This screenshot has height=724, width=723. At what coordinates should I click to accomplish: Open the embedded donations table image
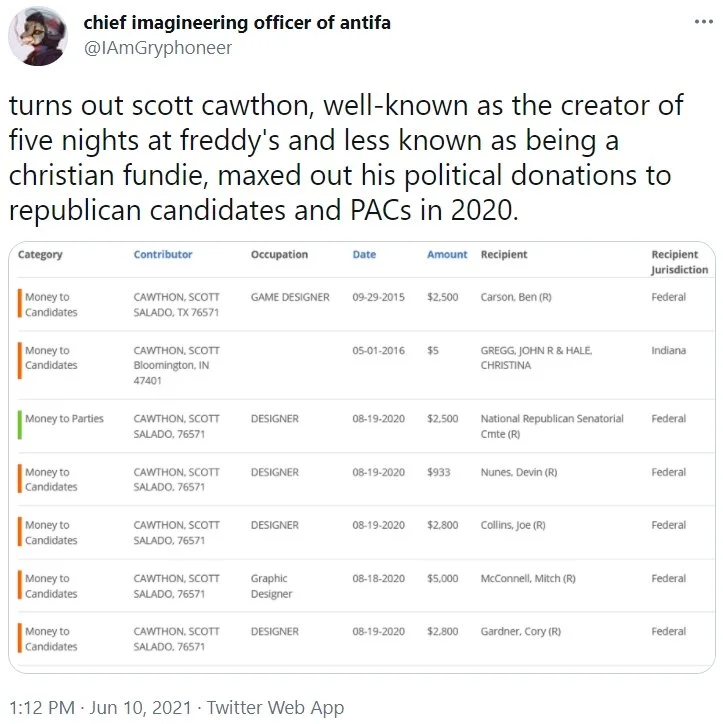pyautogui.click(x=362, y=457)
